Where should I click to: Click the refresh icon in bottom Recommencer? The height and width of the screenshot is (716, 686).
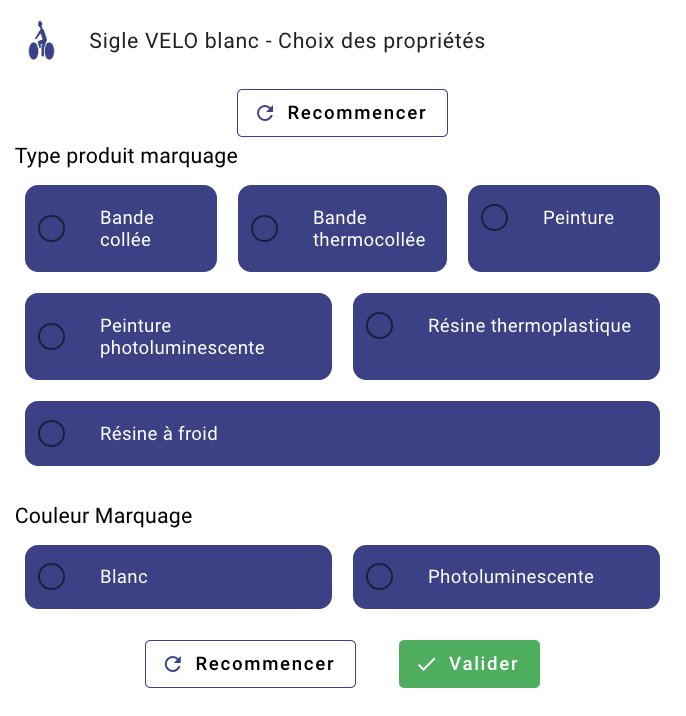[x=173, y=664]
